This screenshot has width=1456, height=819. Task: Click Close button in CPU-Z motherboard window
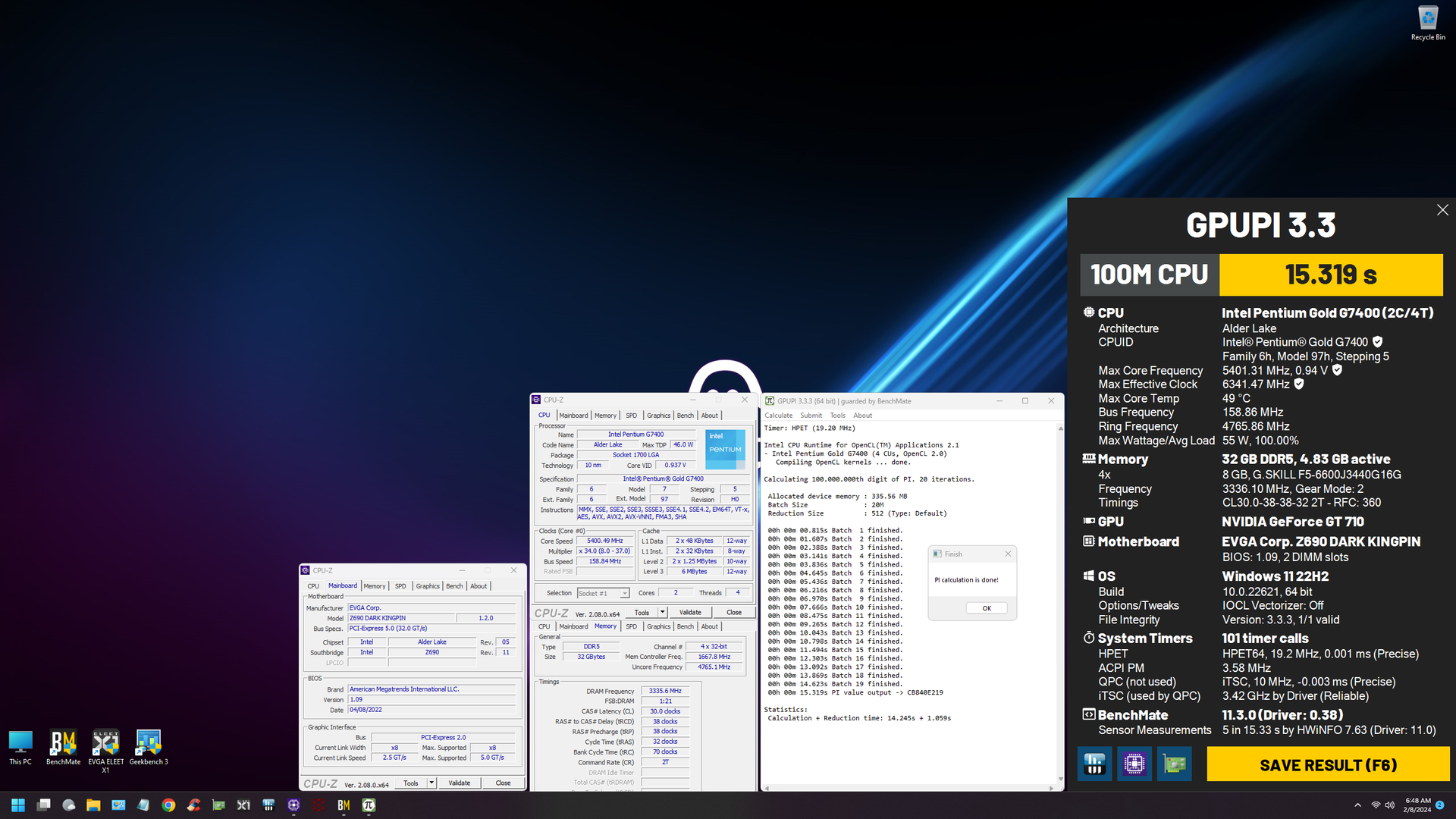503,783
